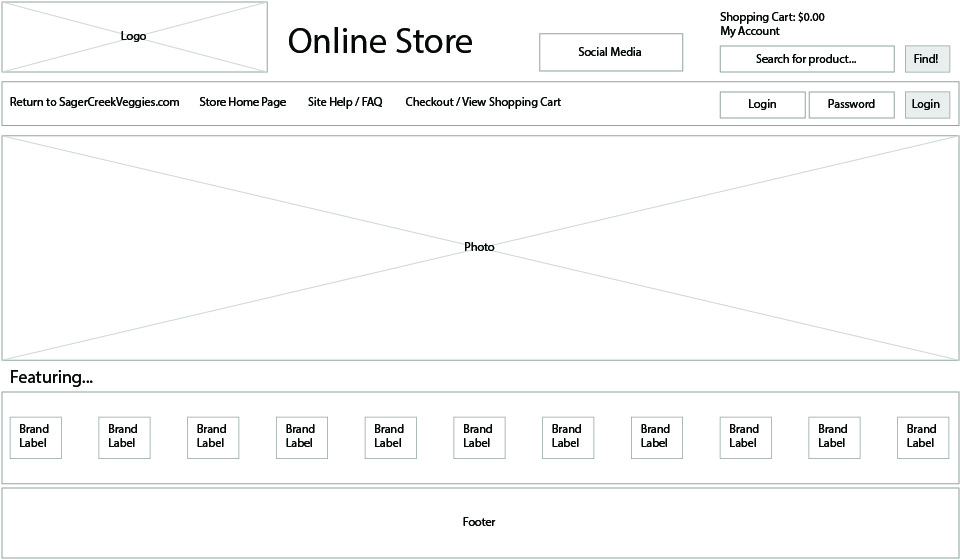This screenshot has height=560, width=960.
Task: Follow the Return to SagerCreekVeggies.com link
Action: click(94, 102)
